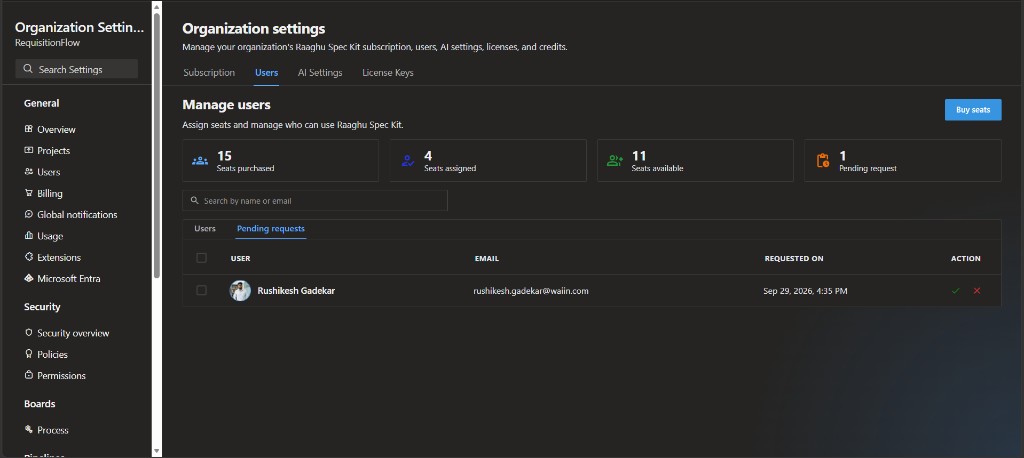Click the sidebar scrollbar up arrow
Viewport: 1024px width, 458px height.
click(x=156, y=7)
